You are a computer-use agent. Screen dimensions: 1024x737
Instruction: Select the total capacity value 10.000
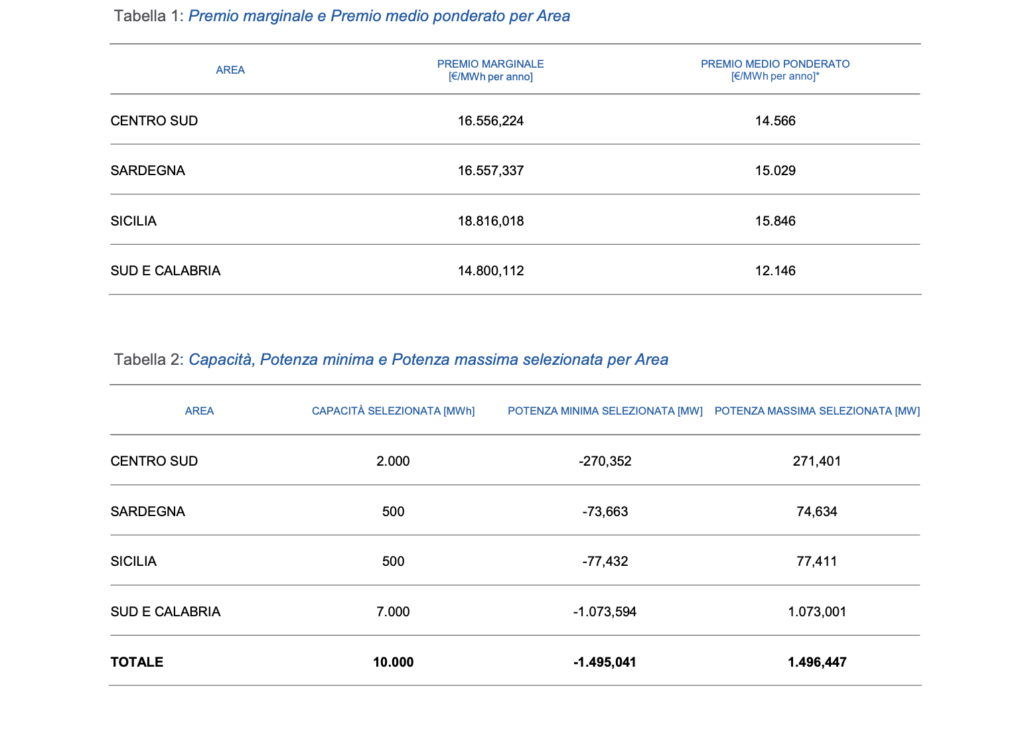393,662
